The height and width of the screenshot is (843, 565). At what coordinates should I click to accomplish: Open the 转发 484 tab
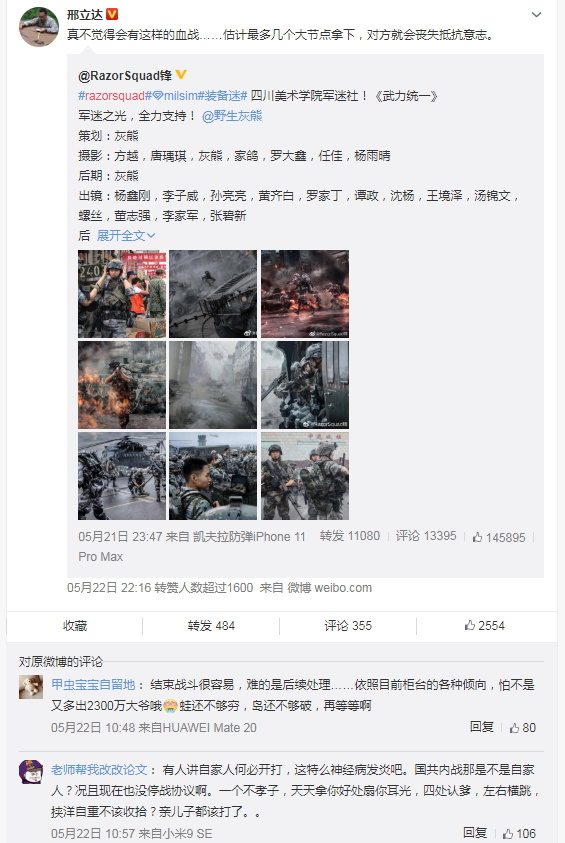211,625
